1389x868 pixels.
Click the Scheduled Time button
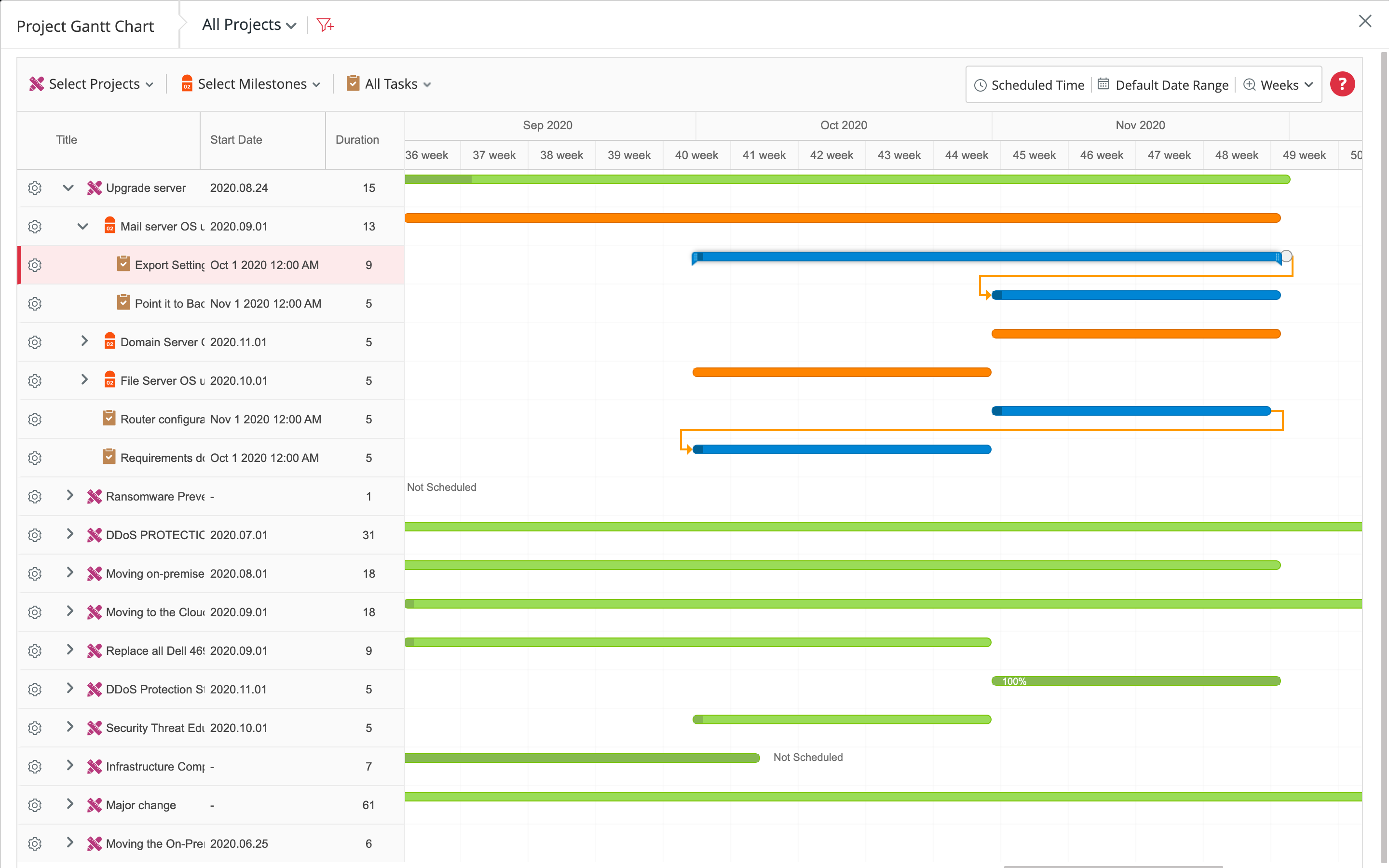pos(1029,85)
